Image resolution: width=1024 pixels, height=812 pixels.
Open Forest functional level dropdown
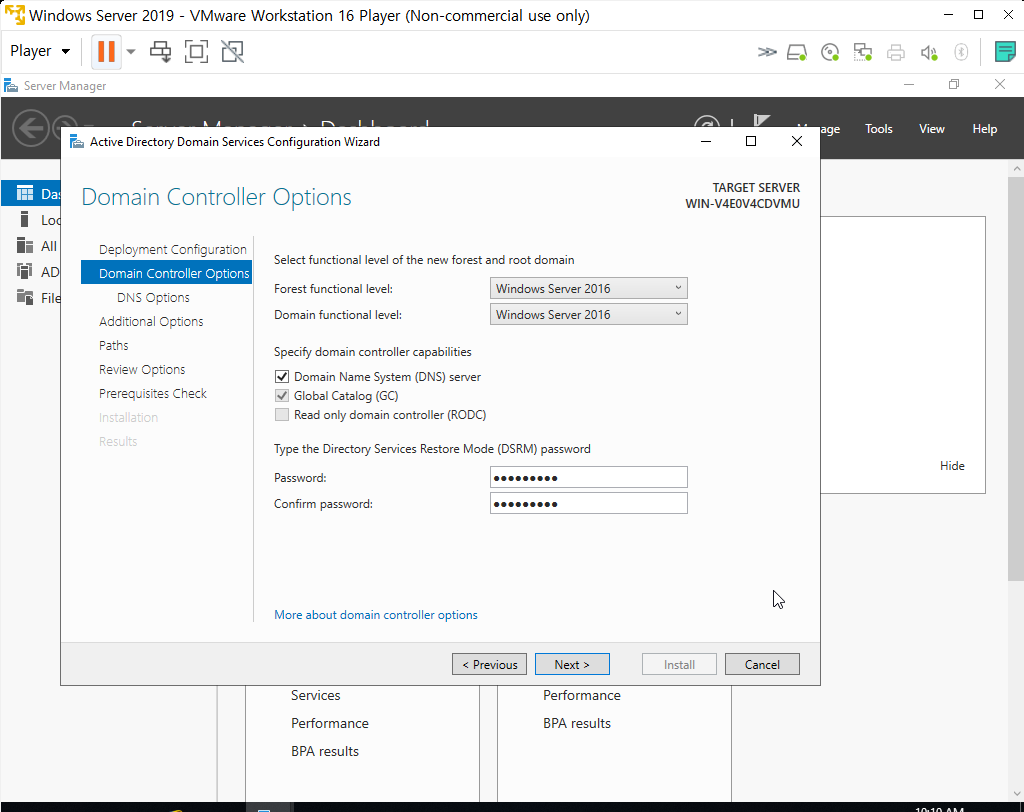point(588,288)
